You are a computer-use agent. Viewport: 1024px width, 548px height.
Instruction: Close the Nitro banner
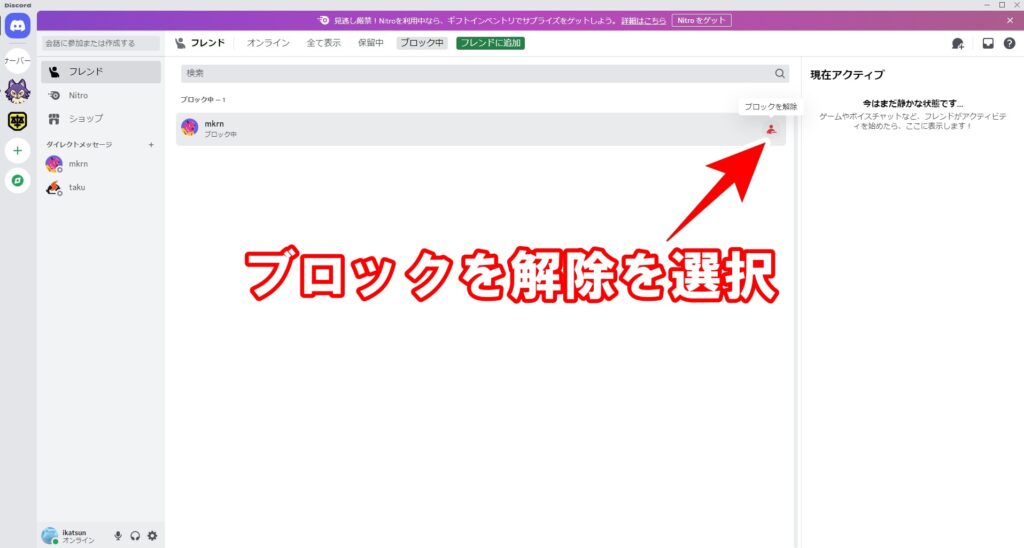click(x=1010, y=20)
